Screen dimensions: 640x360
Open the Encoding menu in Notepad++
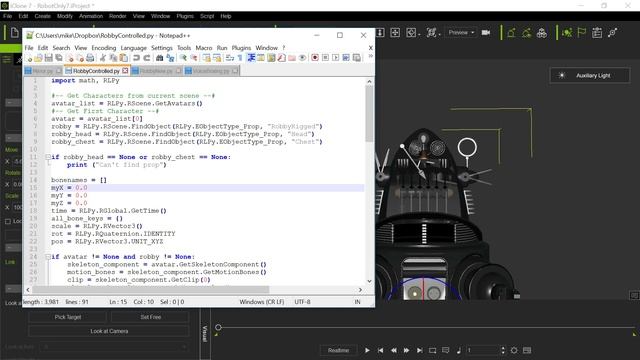coord(104,48)
